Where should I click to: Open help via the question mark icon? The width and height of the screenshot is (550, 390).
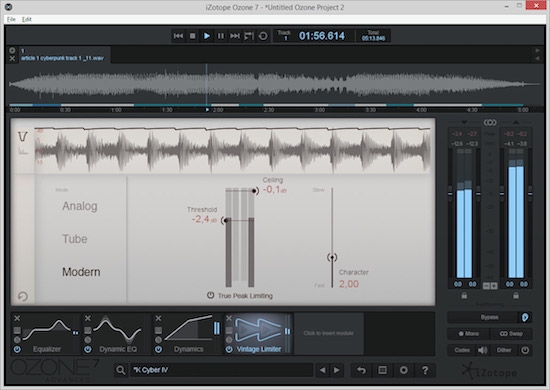[425, 370]
